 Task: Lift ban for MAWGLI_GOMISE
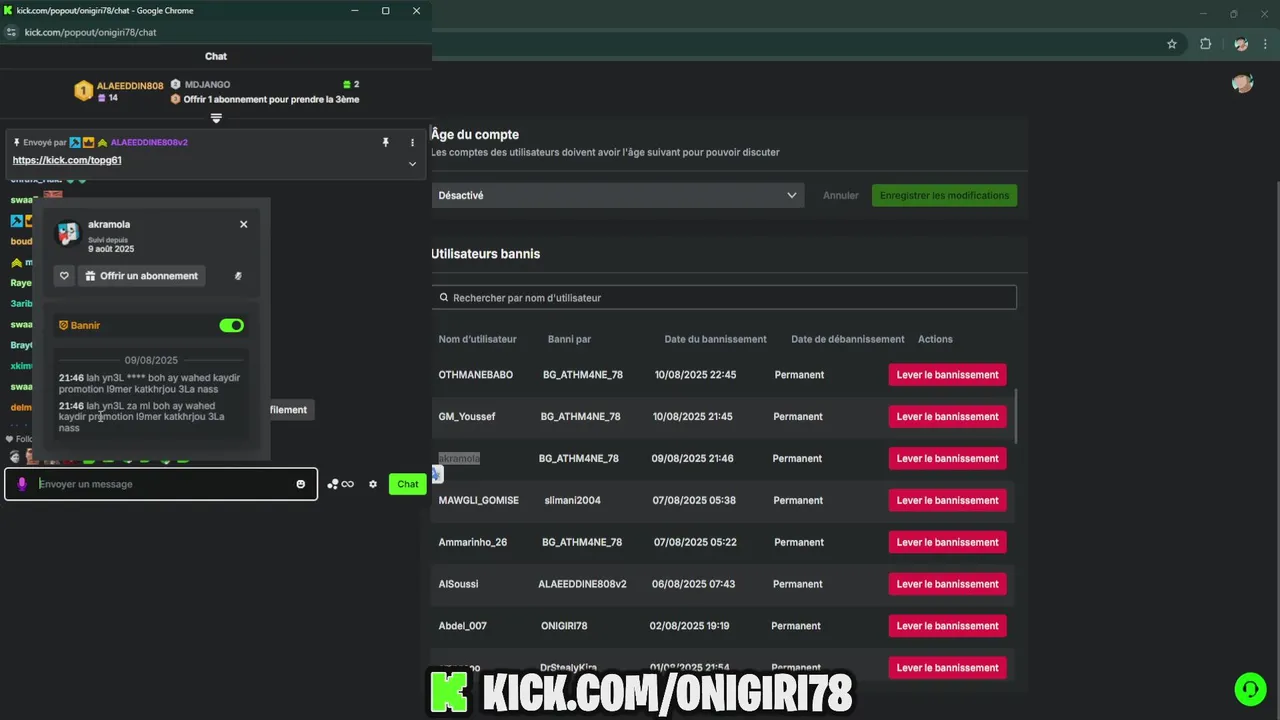947,500
